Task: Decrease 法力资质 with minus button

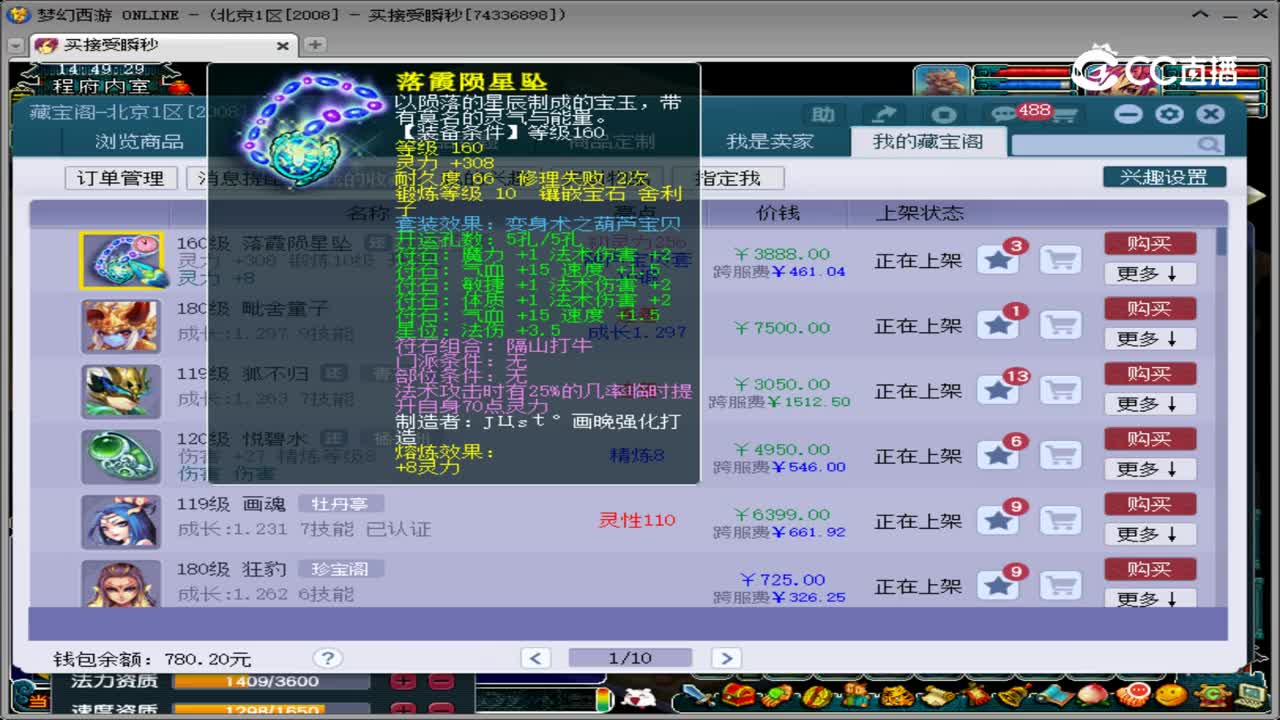Action: [x=441, y=682]
